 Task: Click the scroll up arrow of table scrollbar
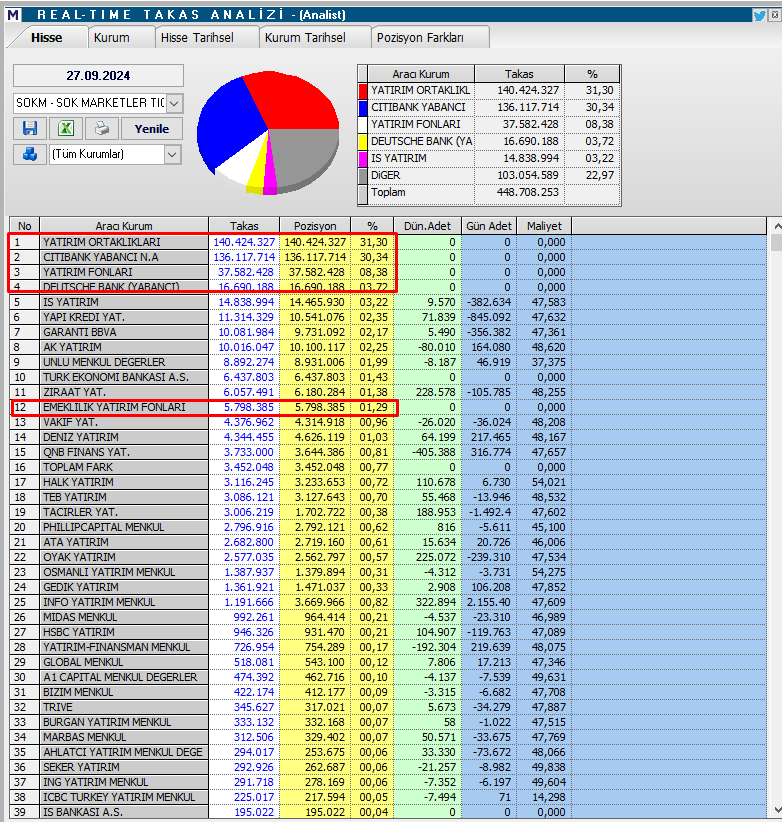point(777,226)
